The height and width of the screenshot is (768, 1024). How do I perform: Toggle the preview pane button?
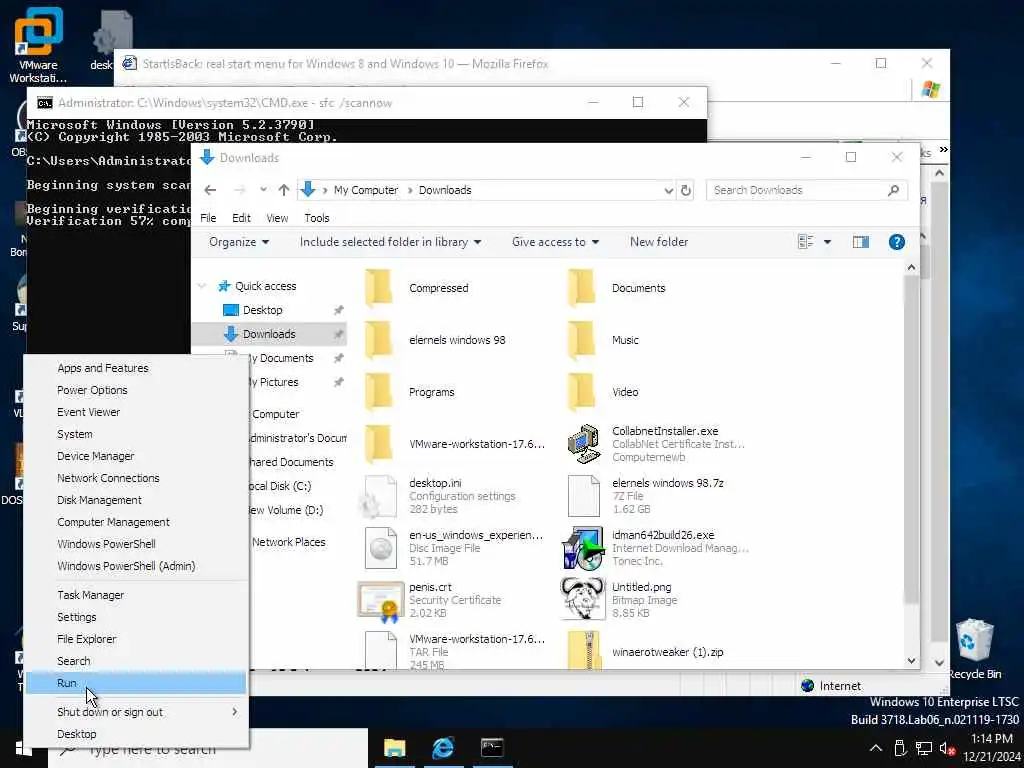(x=861, y=242)
